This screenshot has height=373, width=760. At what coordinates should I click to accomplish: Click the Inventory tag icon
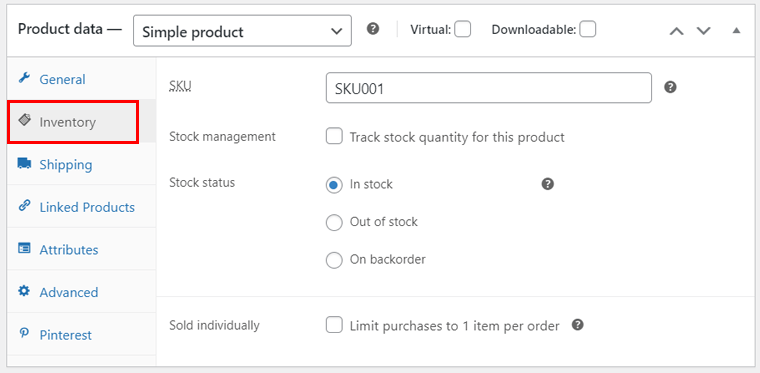pyautogui.click(x=24, y=120)
